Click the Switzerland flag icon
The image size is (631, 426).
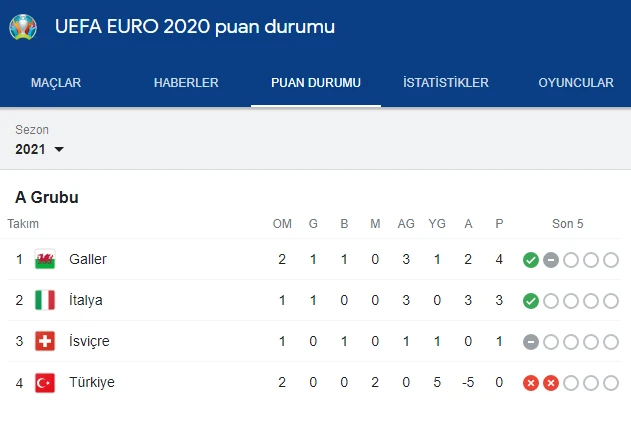(x=45, y=341)
